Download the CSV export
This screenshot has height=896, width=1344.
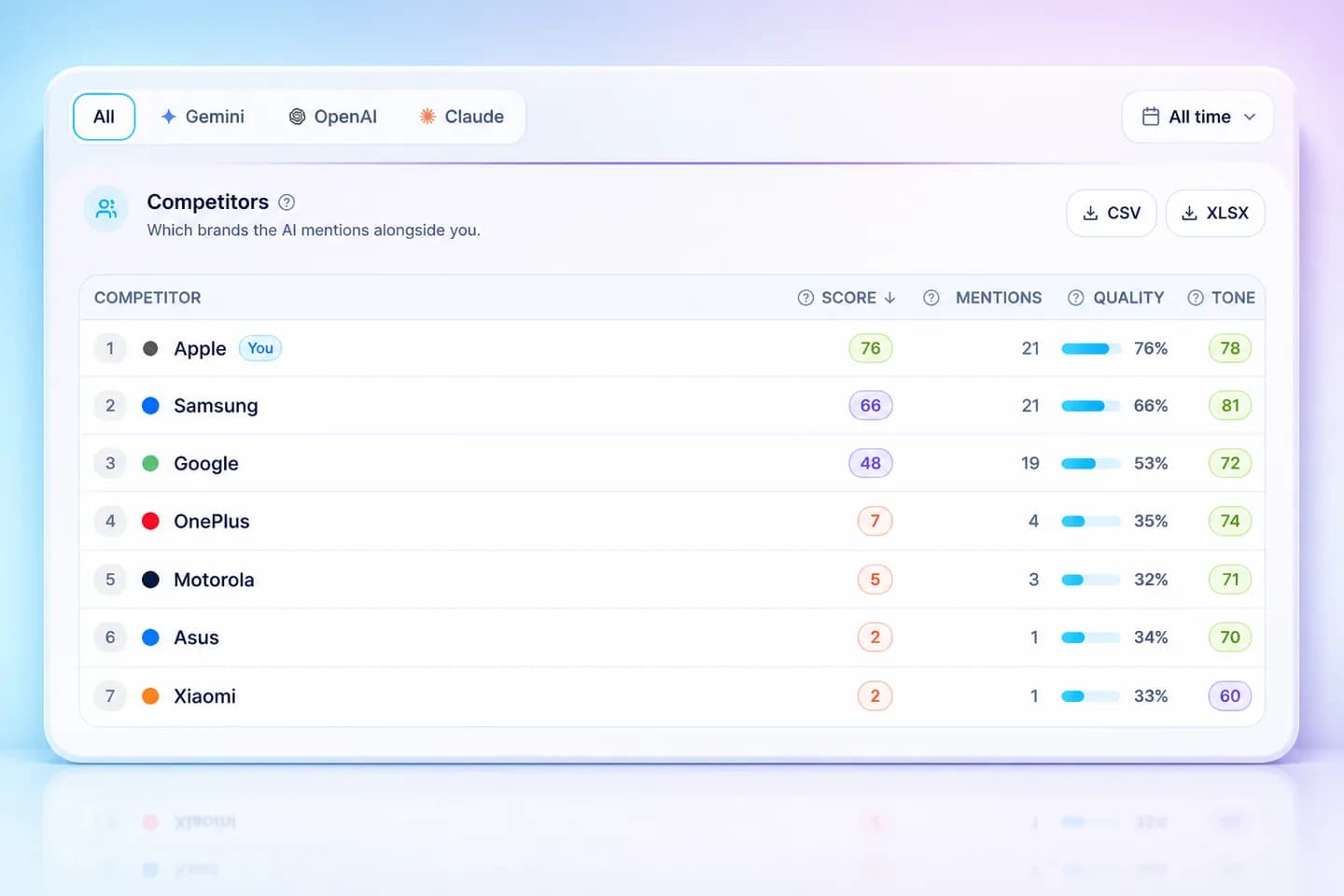tap(1112, 213)
